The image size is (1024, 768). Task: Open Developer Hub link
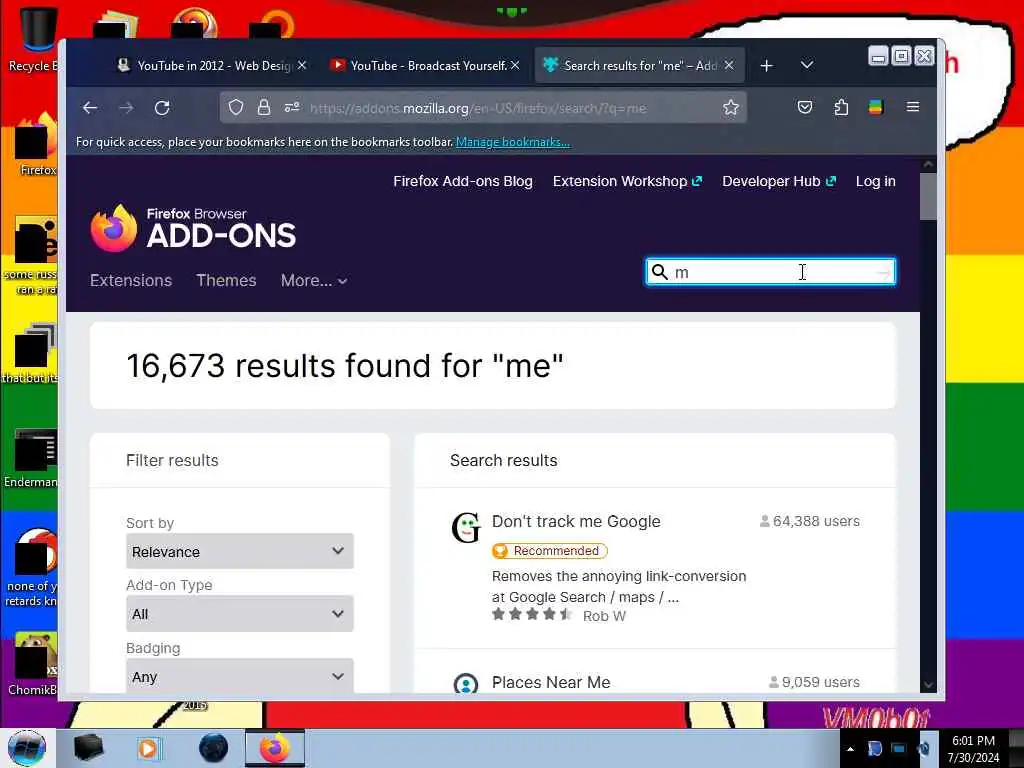(x=778, y=182)
